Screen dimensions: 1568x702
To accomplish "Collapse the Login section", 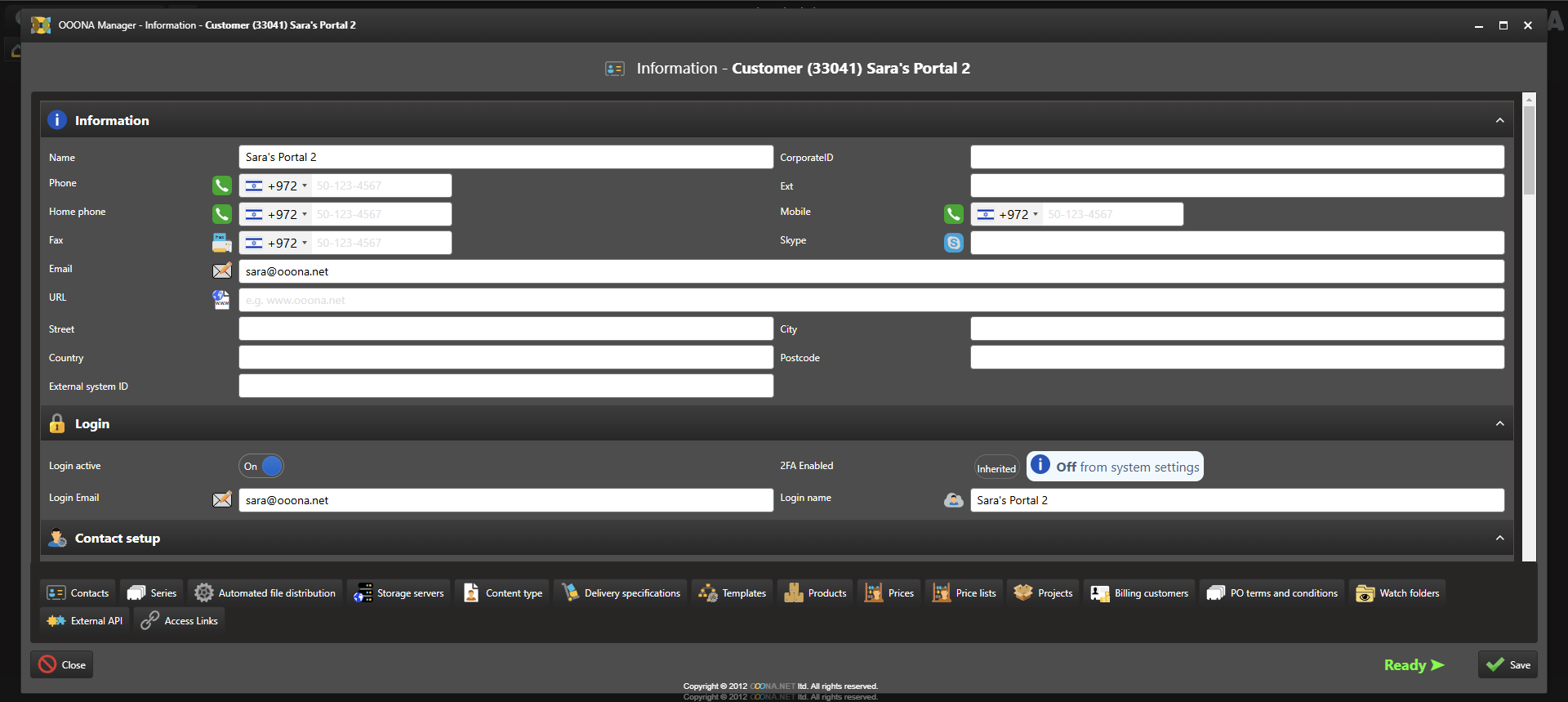I will 1499,423.
